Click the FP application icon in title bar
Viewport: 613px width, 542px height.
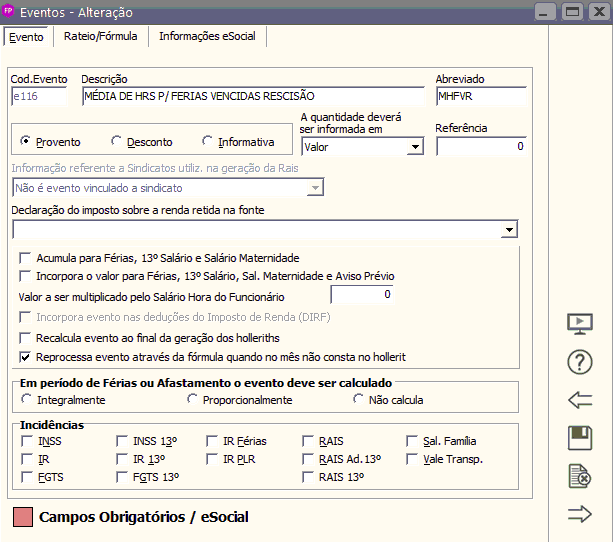10,11
